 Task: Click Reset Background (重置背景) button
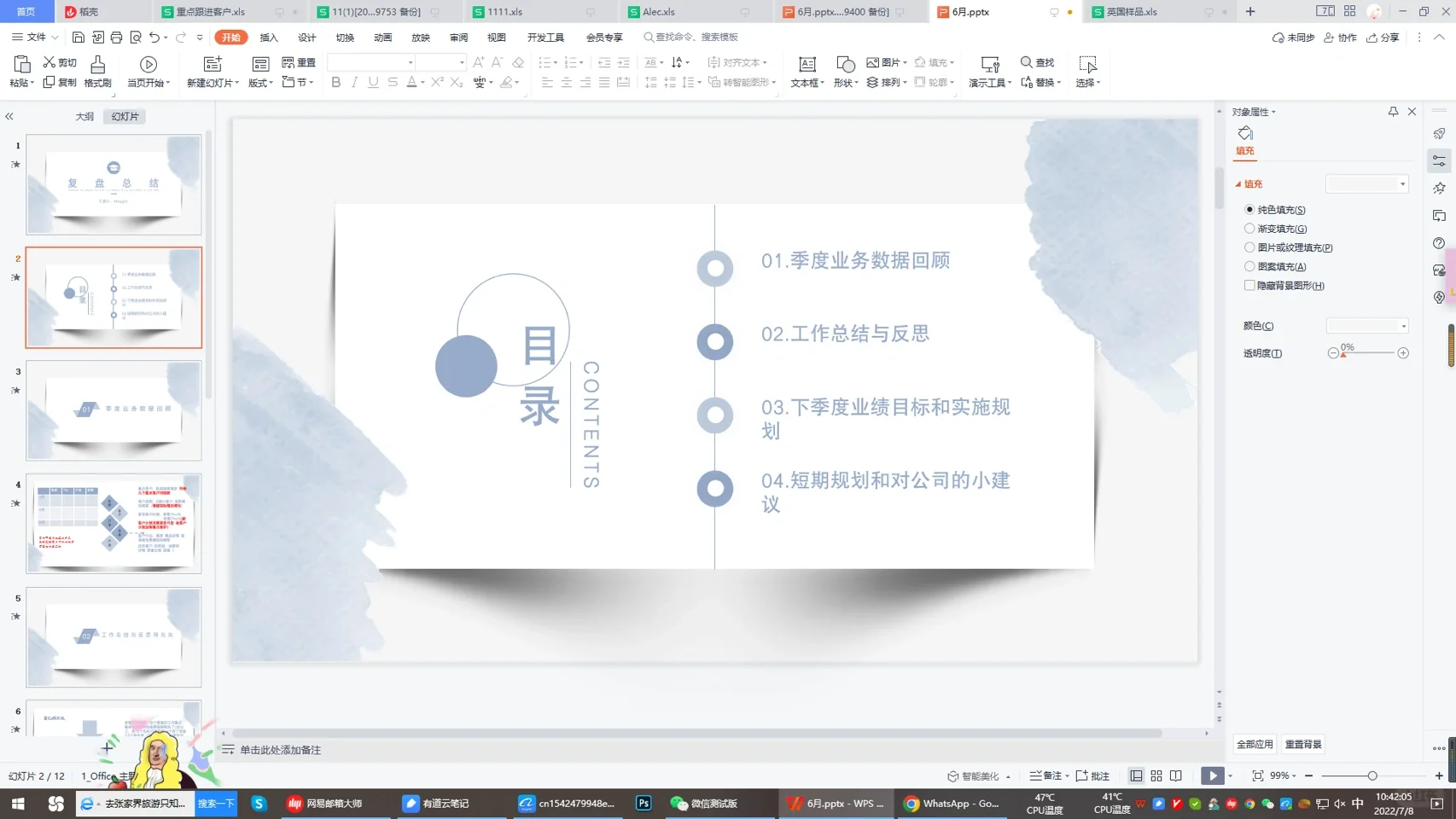pyautogui.click(x=1303, y=745)
